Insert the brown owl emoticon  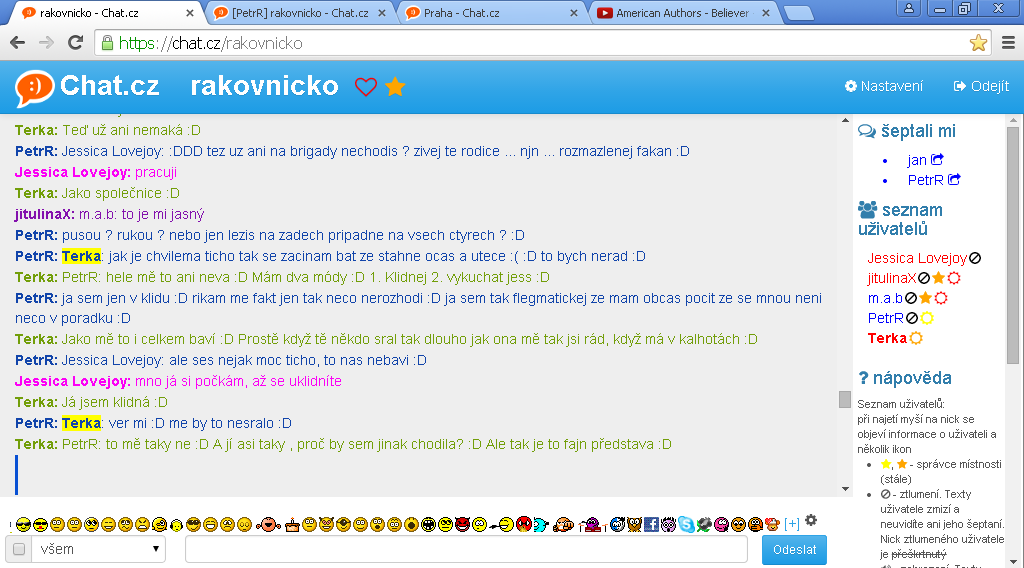633,524
